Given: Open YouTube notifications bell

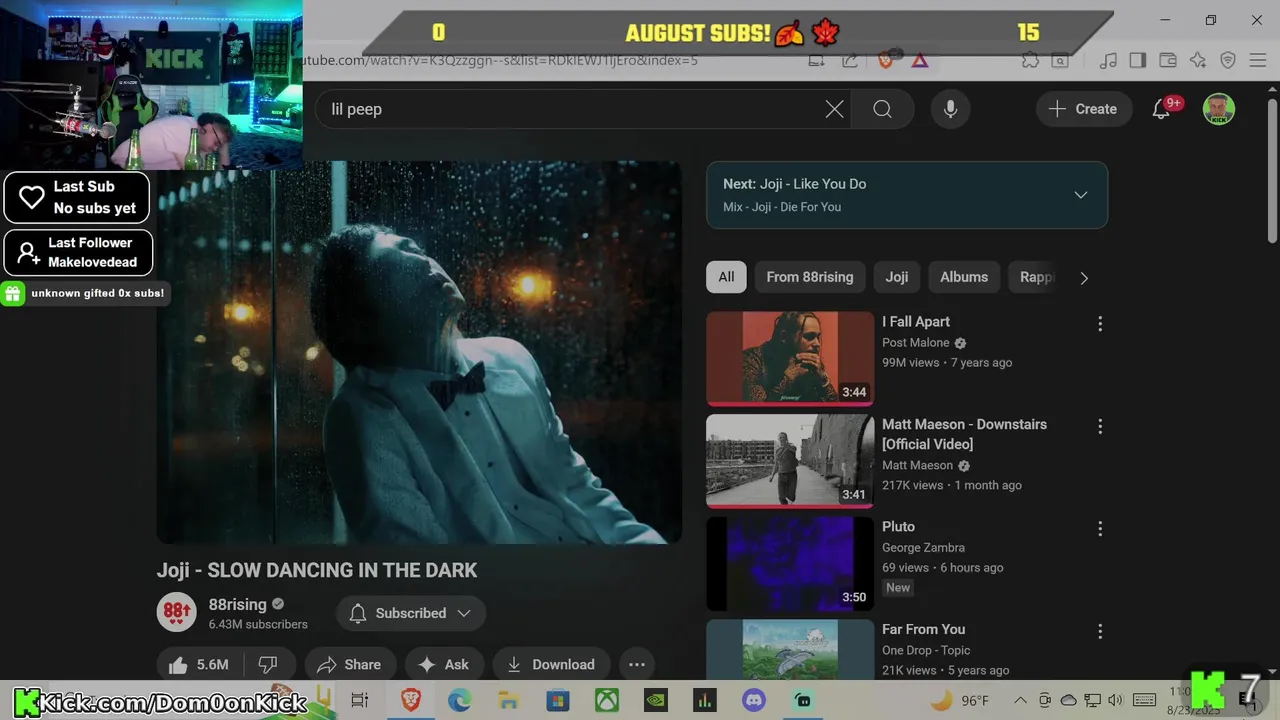Looking at the screenshot, I should pos(1161,109).
